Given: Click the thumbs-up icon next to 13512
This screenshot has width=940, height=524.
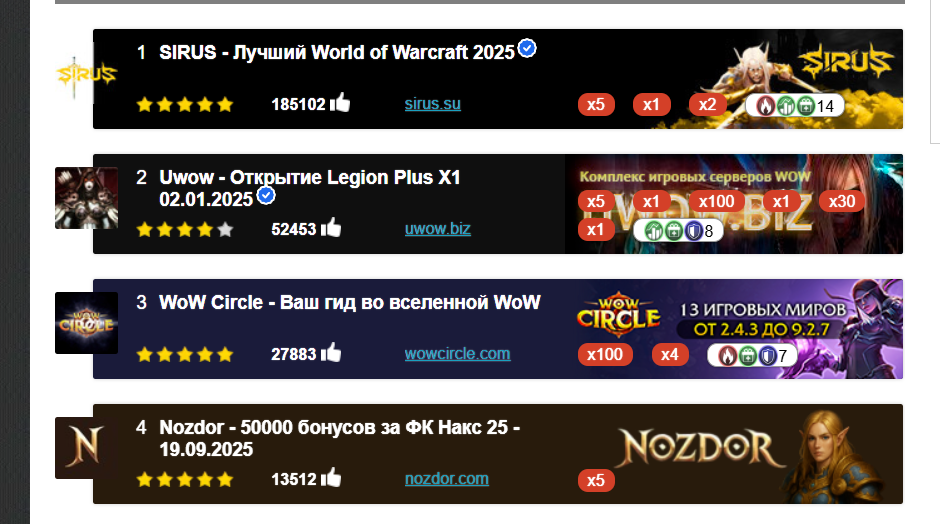Looking at the screenshot, I should pos(330,478).
